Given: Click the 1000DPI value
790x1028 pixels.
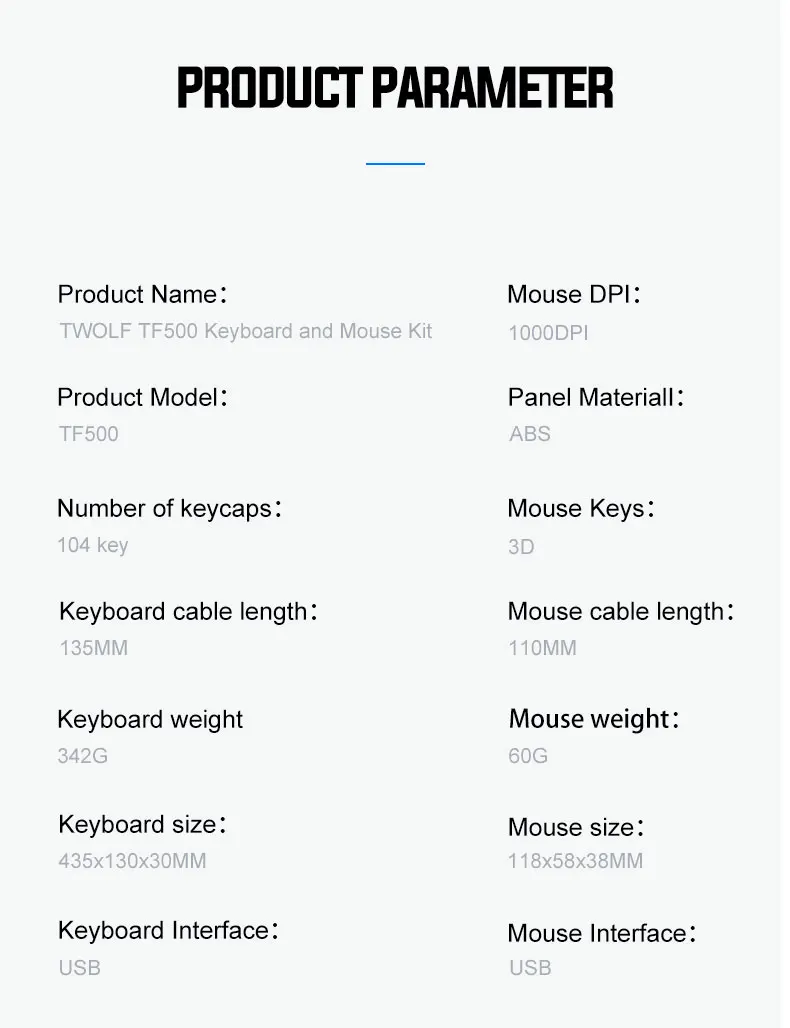Looking at the screenshot, I should click(548, 333).
